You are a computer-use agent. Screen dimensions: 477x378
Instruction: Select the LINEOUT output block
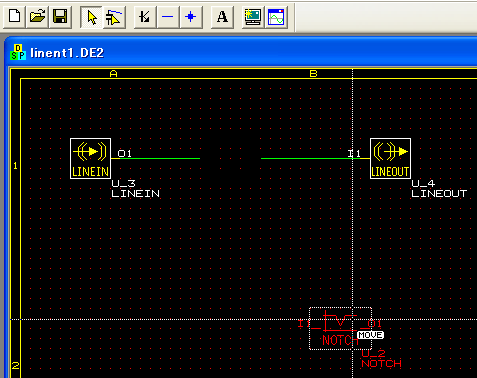click(x=390, y=159)
